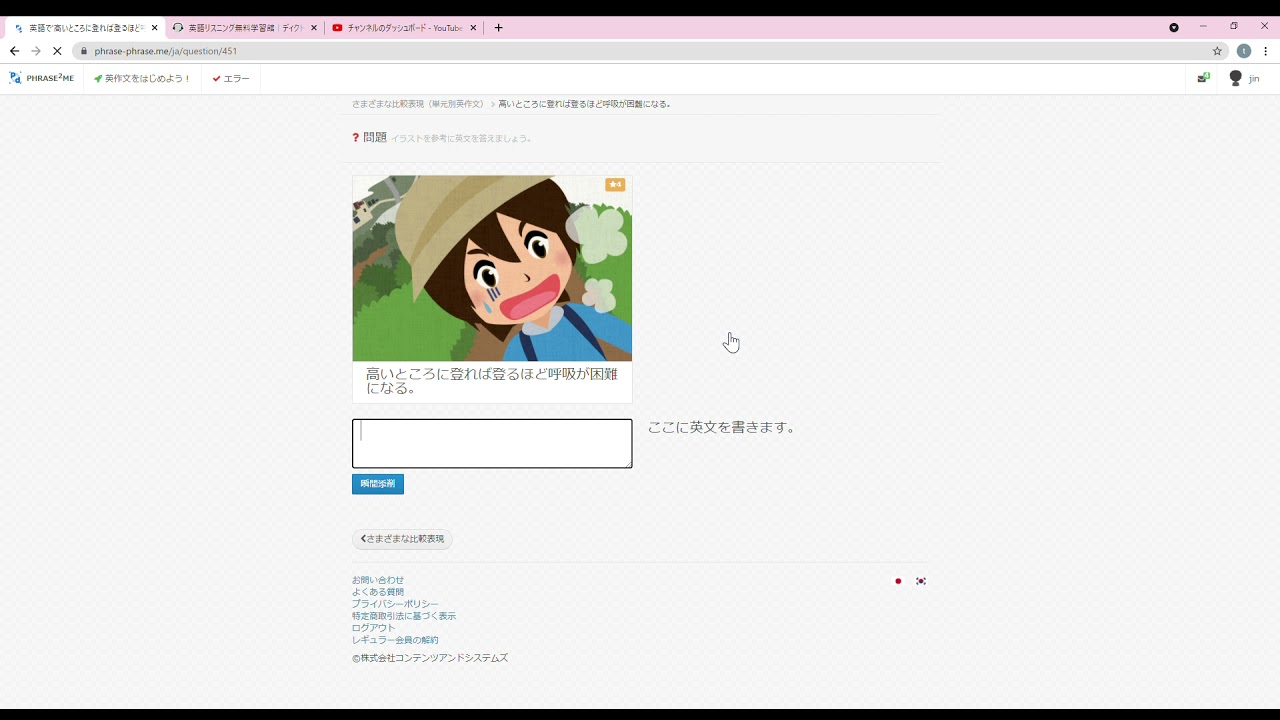Open さまざまな比較表現 breadcrumb link
The image size is (1280, 720).
pos(418,104)
